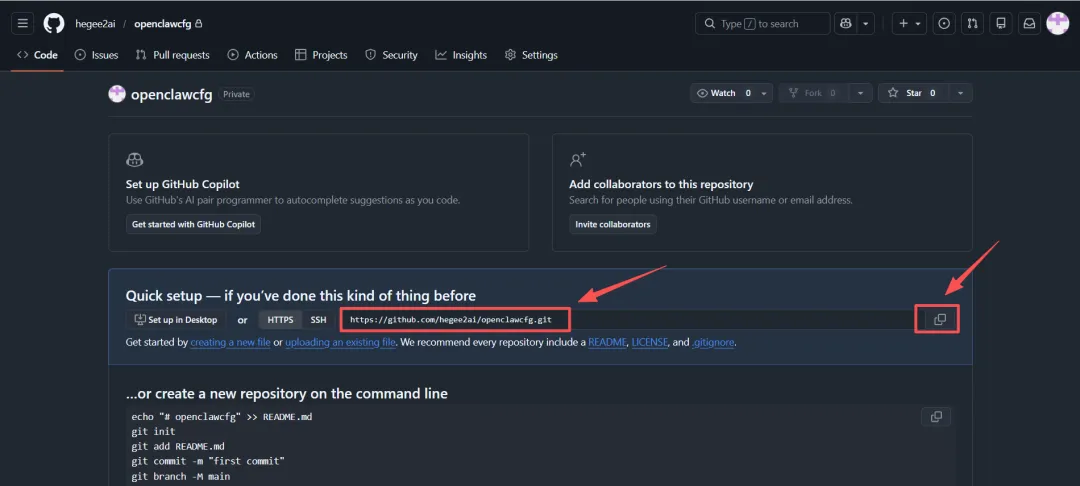The width and height of the screenshot is (1080, 486).
Task: Click 'git init' command line text
Action: pos(153,432)
